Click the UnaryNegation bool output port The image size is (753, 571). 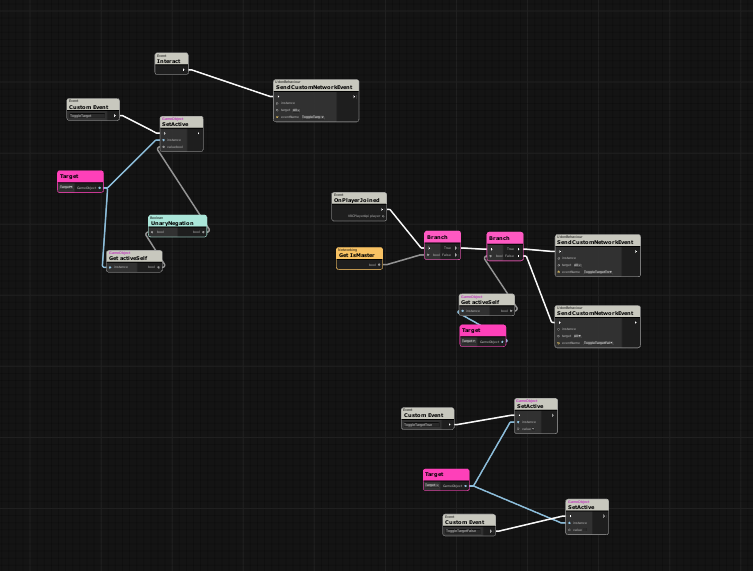pyautogui.click(x=203, y=232)
